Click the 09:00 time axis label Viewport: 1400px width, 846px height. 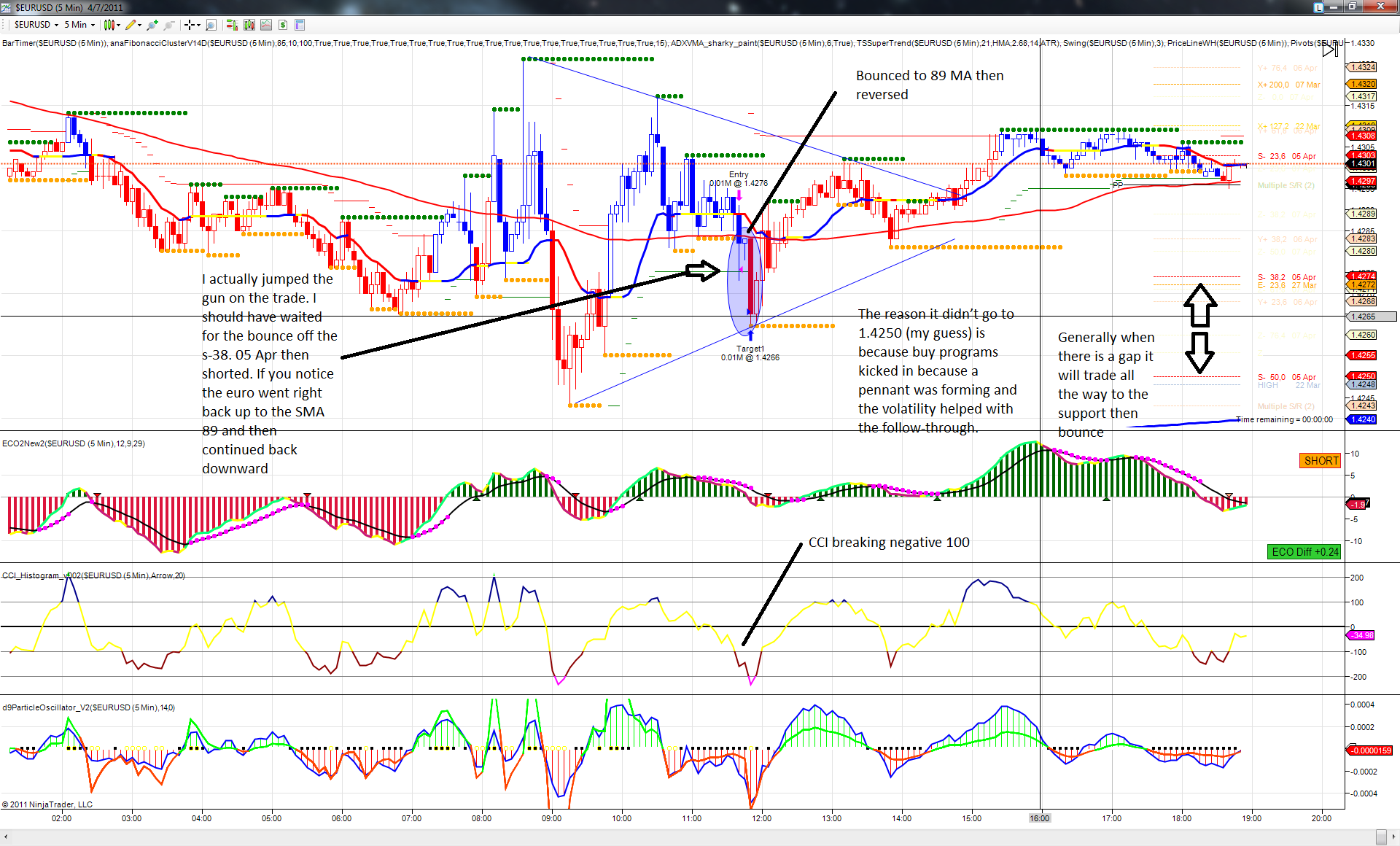pos(551,818)
